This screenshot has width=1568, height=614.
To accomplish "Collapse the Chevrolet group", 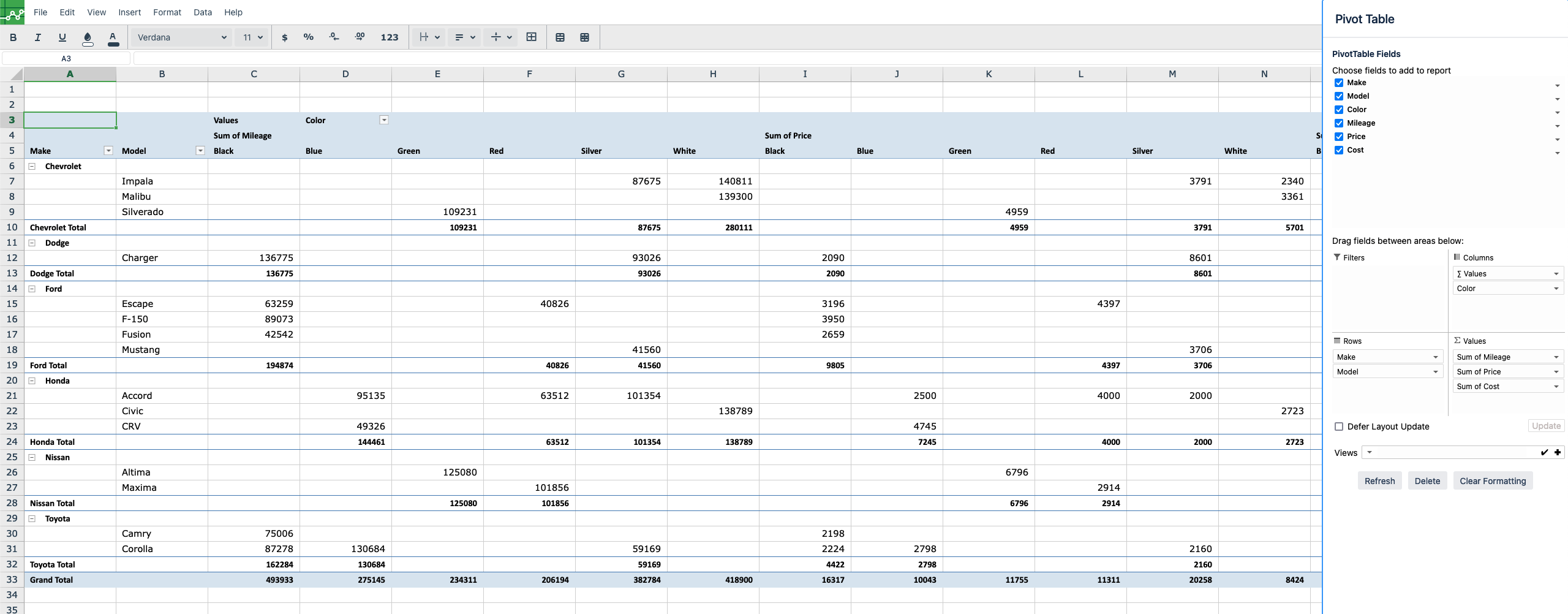I will coord(32,167).
